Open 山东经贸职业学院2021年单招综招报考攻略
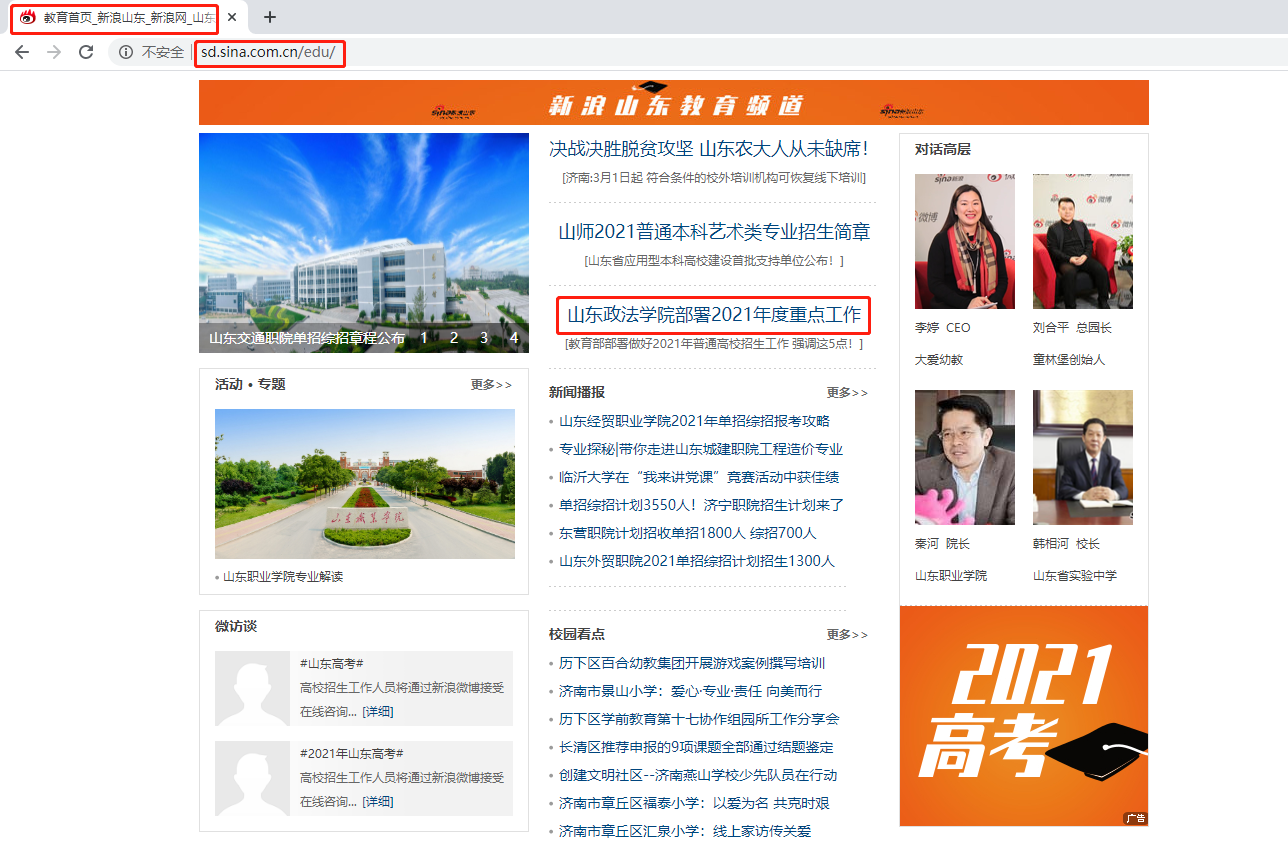 pos(694,421)
